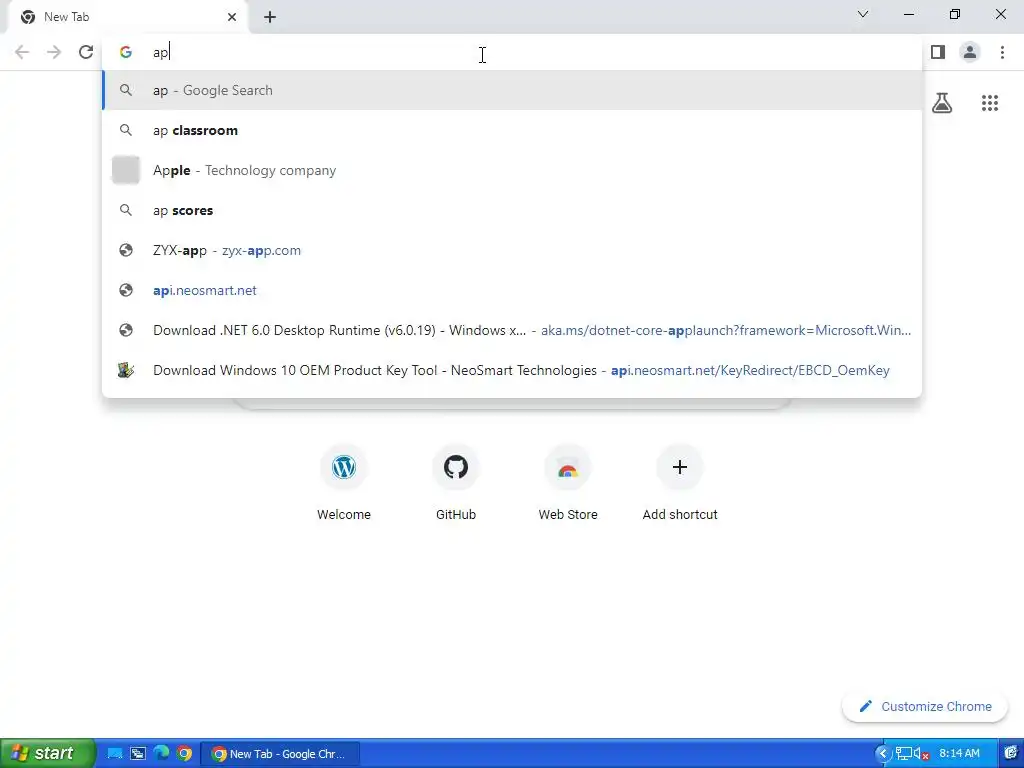Click the tray icon right of the clock
The height and width of the screenshot is (768, 1024).
pyautogui.click(x=1011, y=754)
